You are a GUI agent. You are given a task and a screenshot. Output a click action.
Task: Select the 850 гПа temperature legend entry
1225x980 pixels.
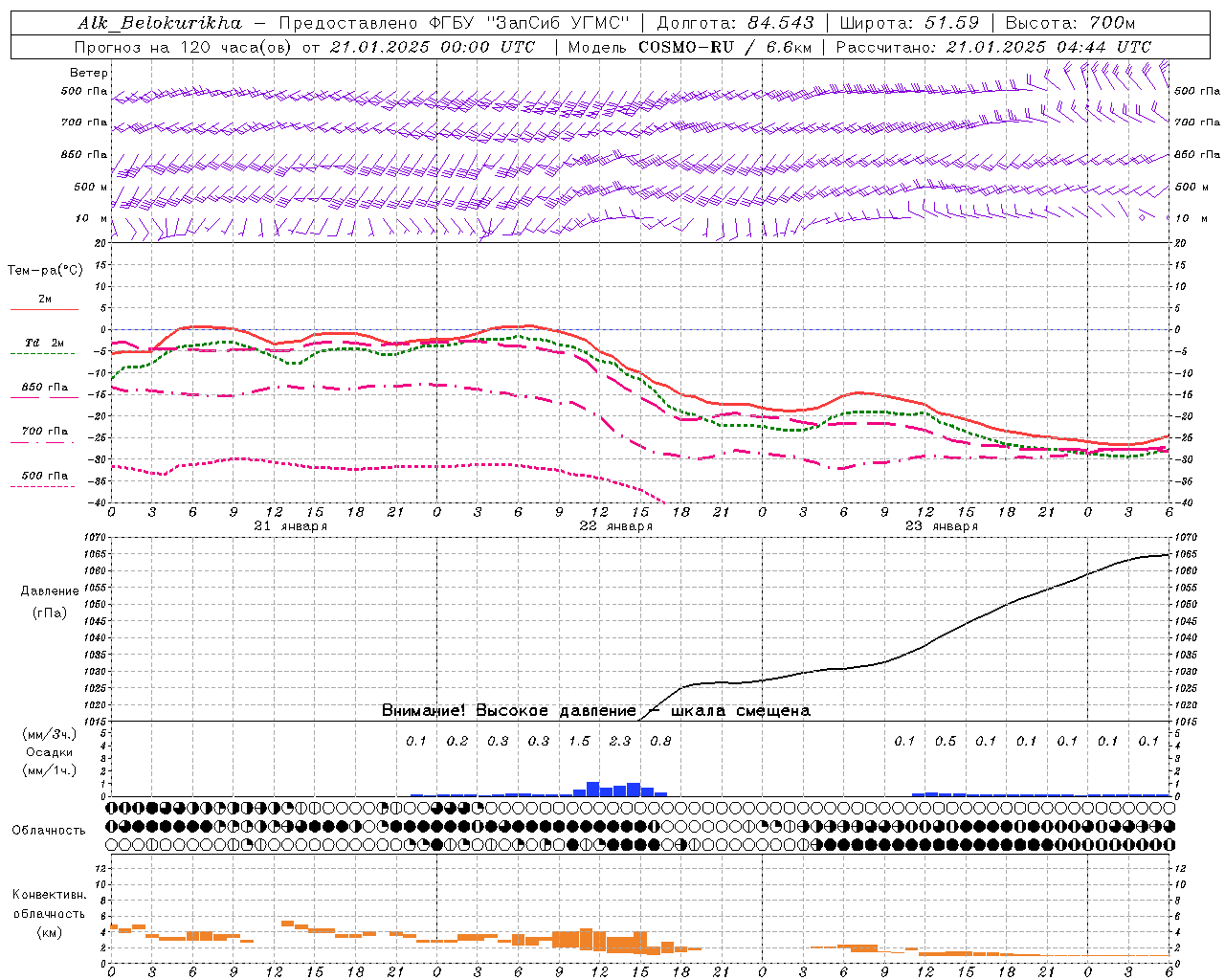tap(45, 388)
